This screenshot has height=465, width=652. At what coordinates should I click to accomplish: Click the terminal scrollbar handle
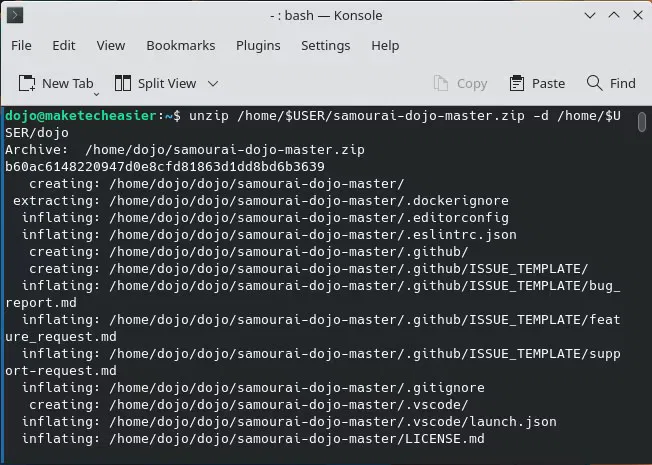click(642, 122)
